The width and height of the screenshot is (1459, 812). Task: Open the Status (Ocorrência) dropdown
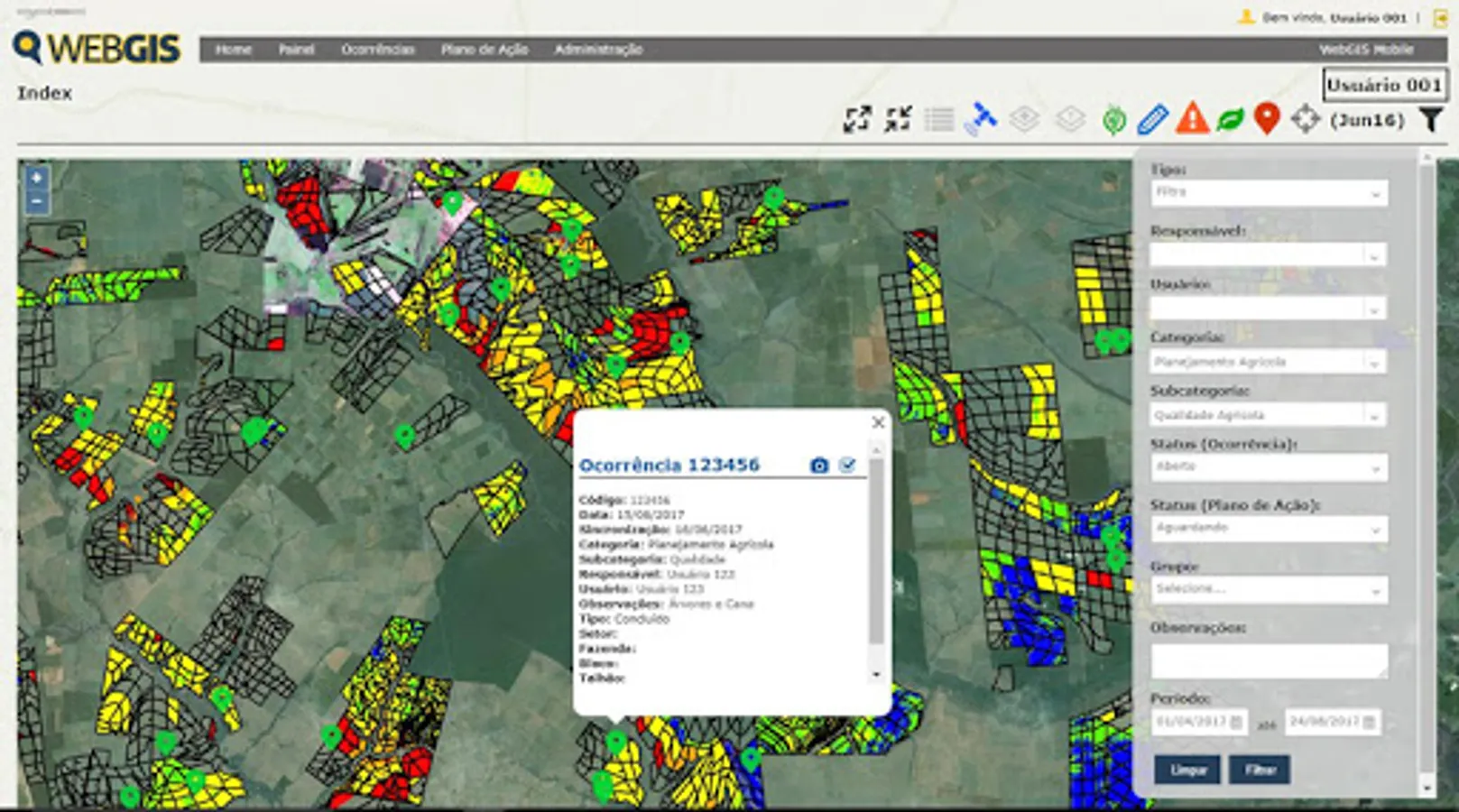(1269, 467)
